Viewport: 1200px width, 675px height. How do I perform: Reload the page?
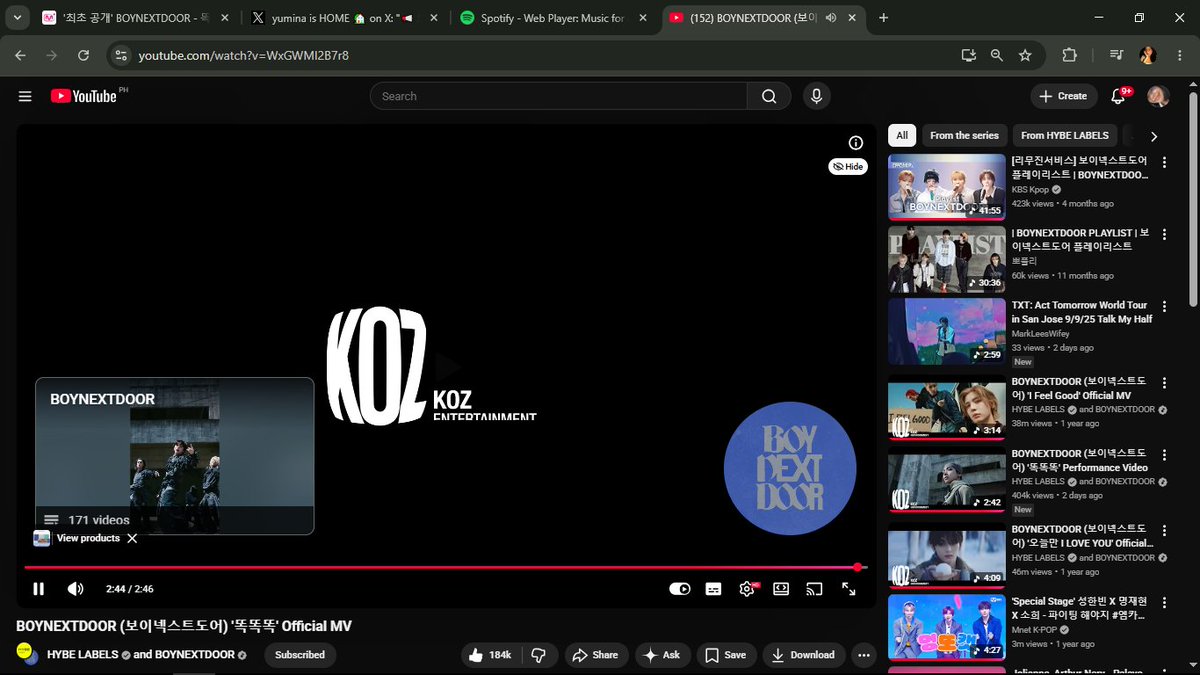click(x=84, y=56)
